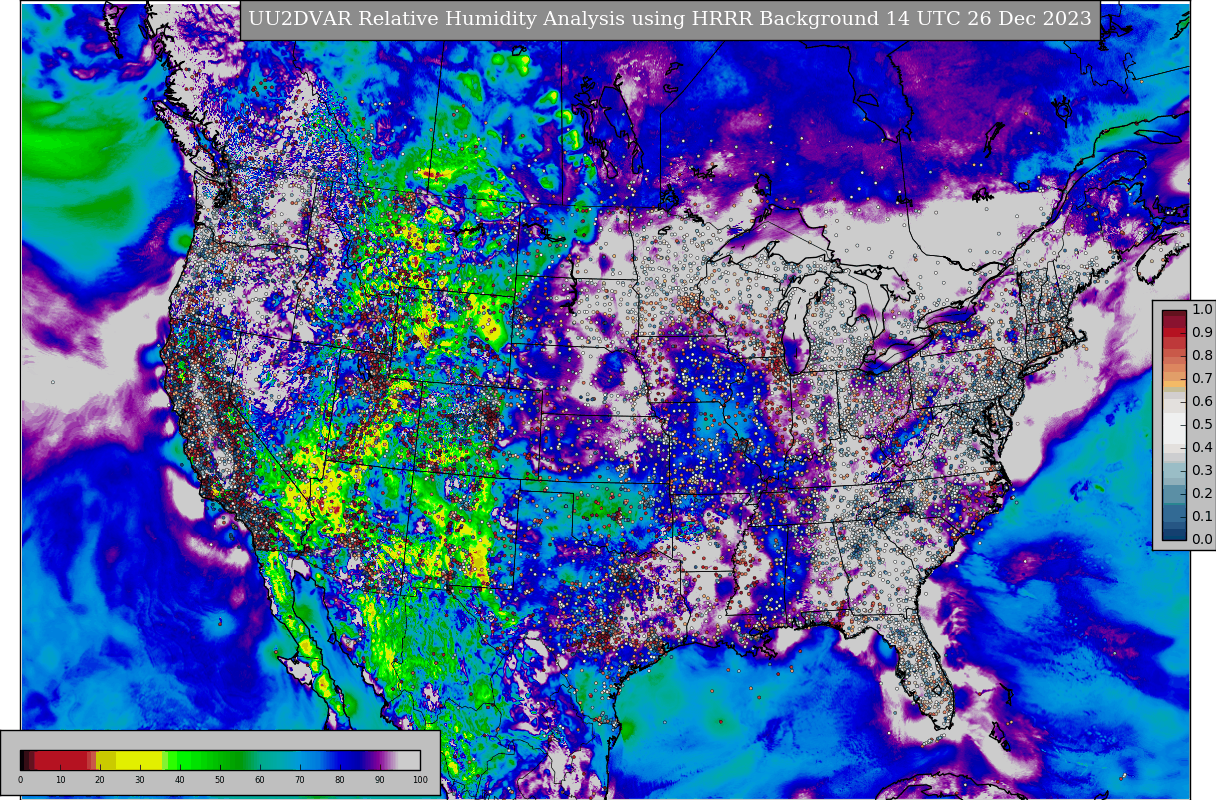Pick the red segment of the humidity colorbar
This screenshot has width=1216, height=800.
(x=60, y=760)
